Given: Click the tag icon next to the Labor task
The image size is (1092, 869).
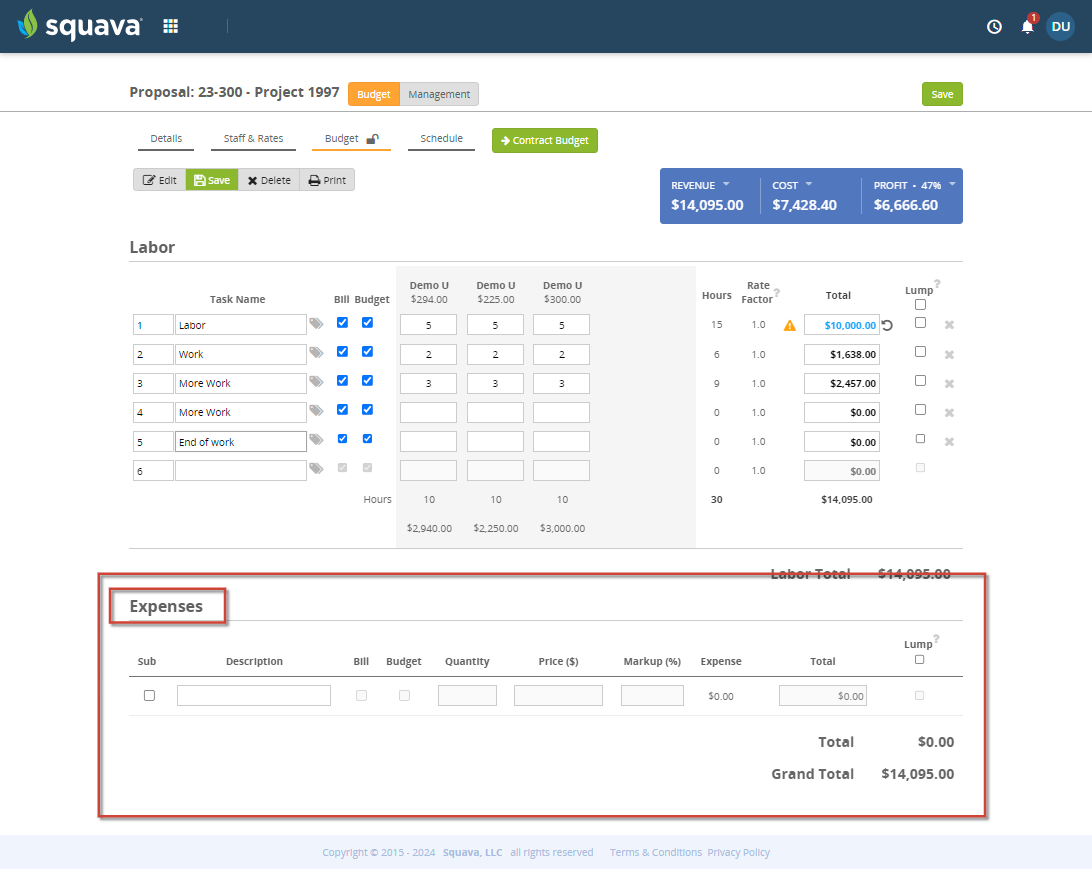Looking at the screenshot, I should point(317,324).
